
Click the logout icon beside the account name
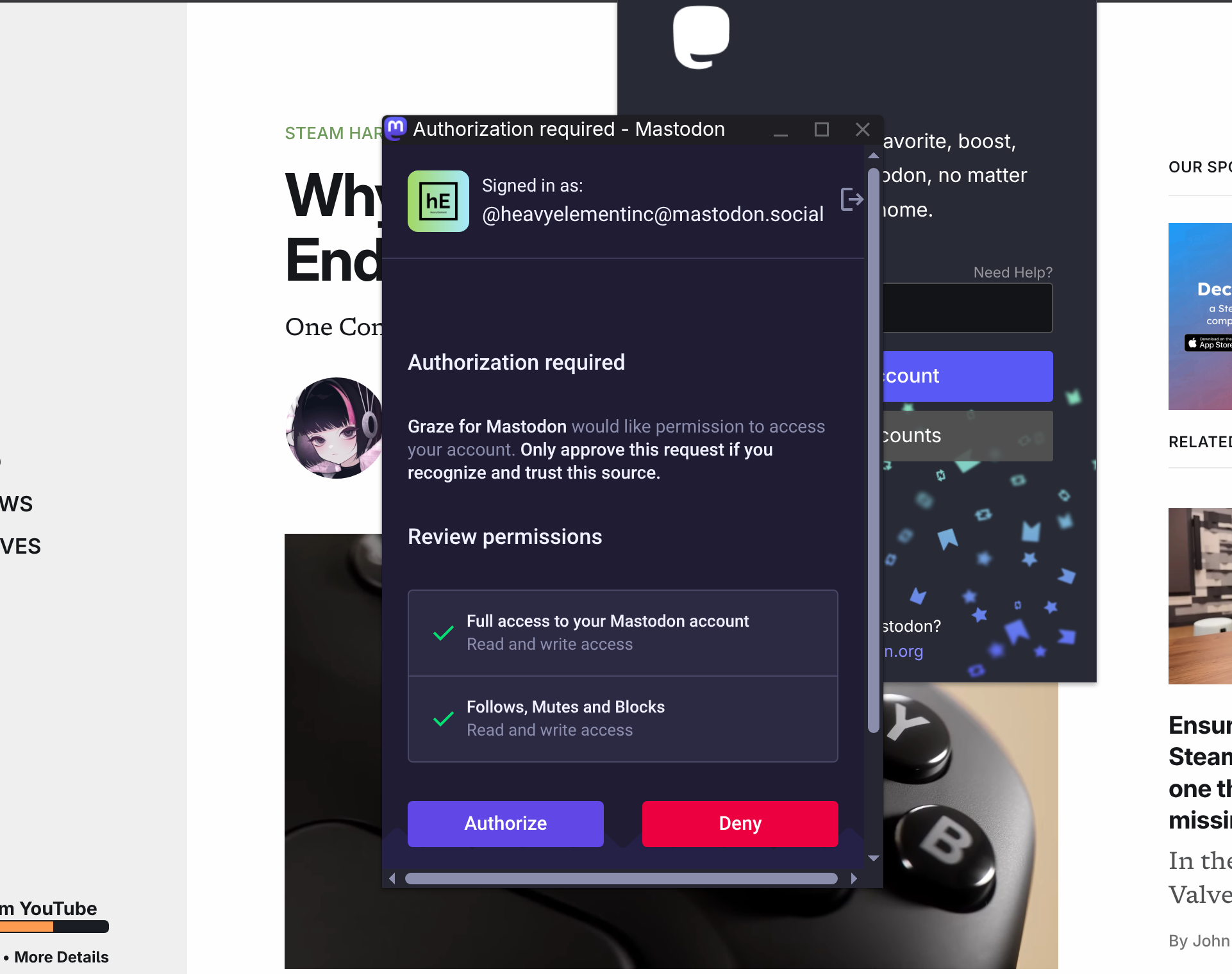click(852, 199)
